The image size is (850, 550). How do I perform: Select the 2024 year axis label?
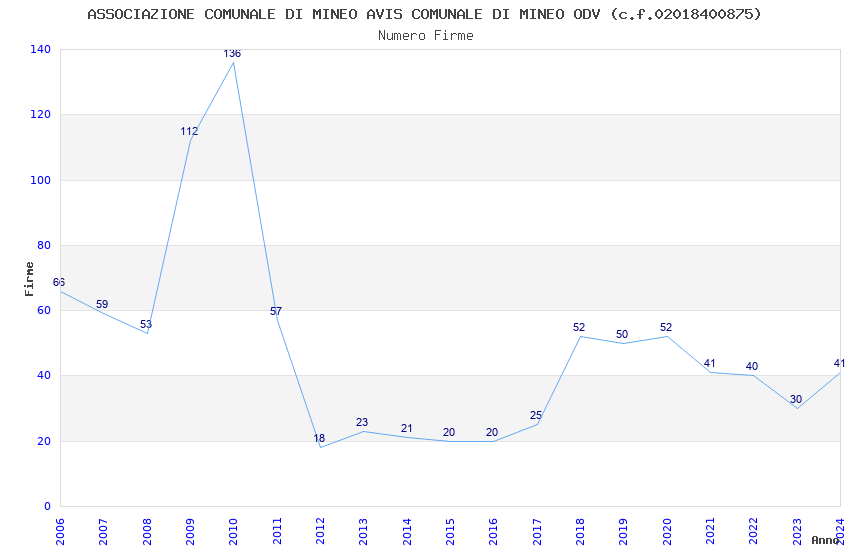tap(840, 531)
